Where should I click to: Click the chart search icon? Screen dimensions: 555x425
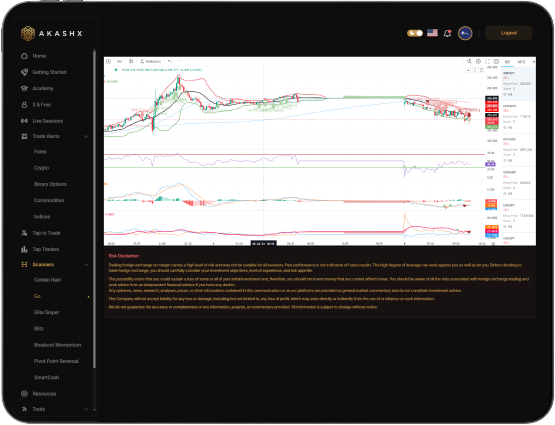pos(469,61)
